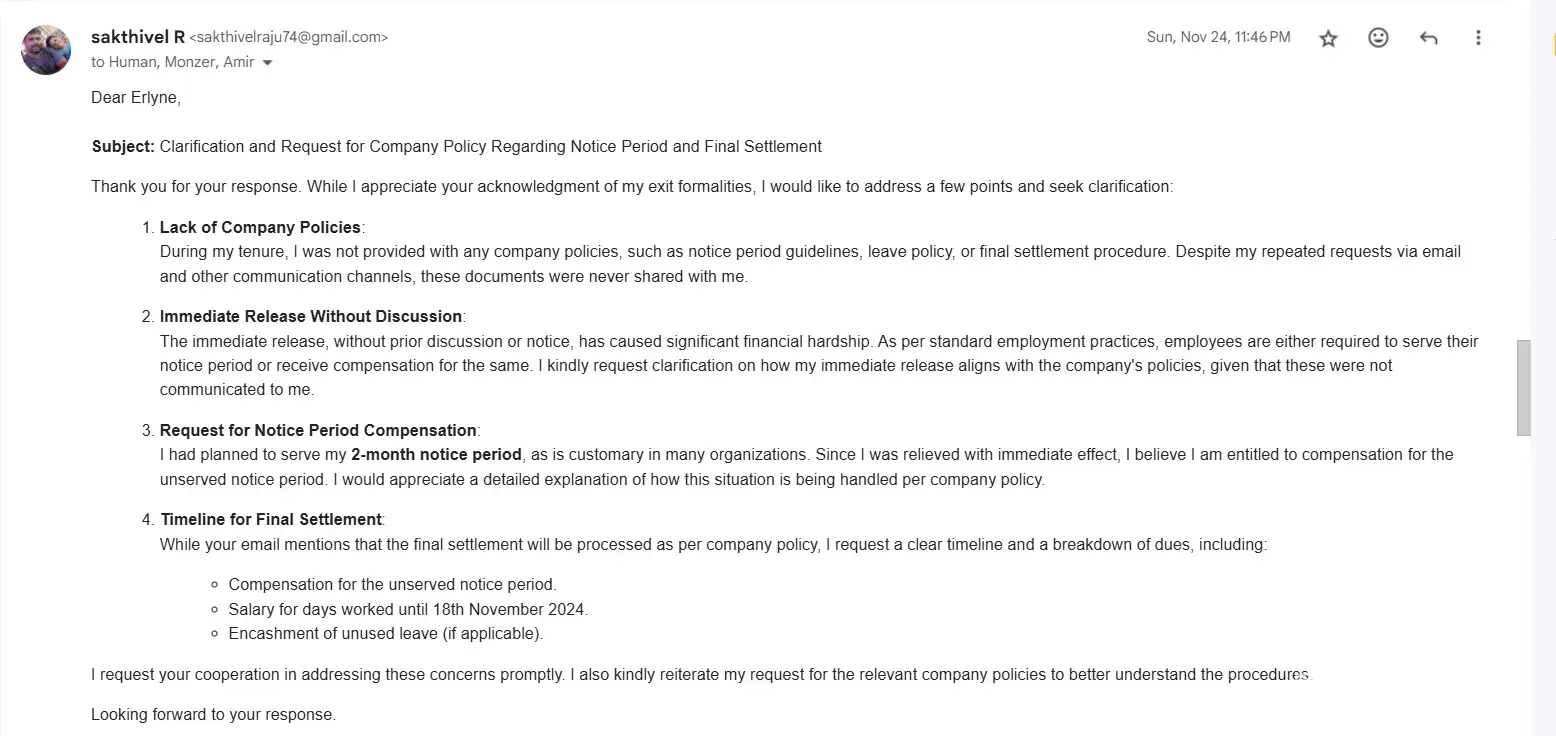Click the Sun, Nov 24 timestamp
Screen dimensions: 1556x736
pyautogui.click(x=1218, y=37)
